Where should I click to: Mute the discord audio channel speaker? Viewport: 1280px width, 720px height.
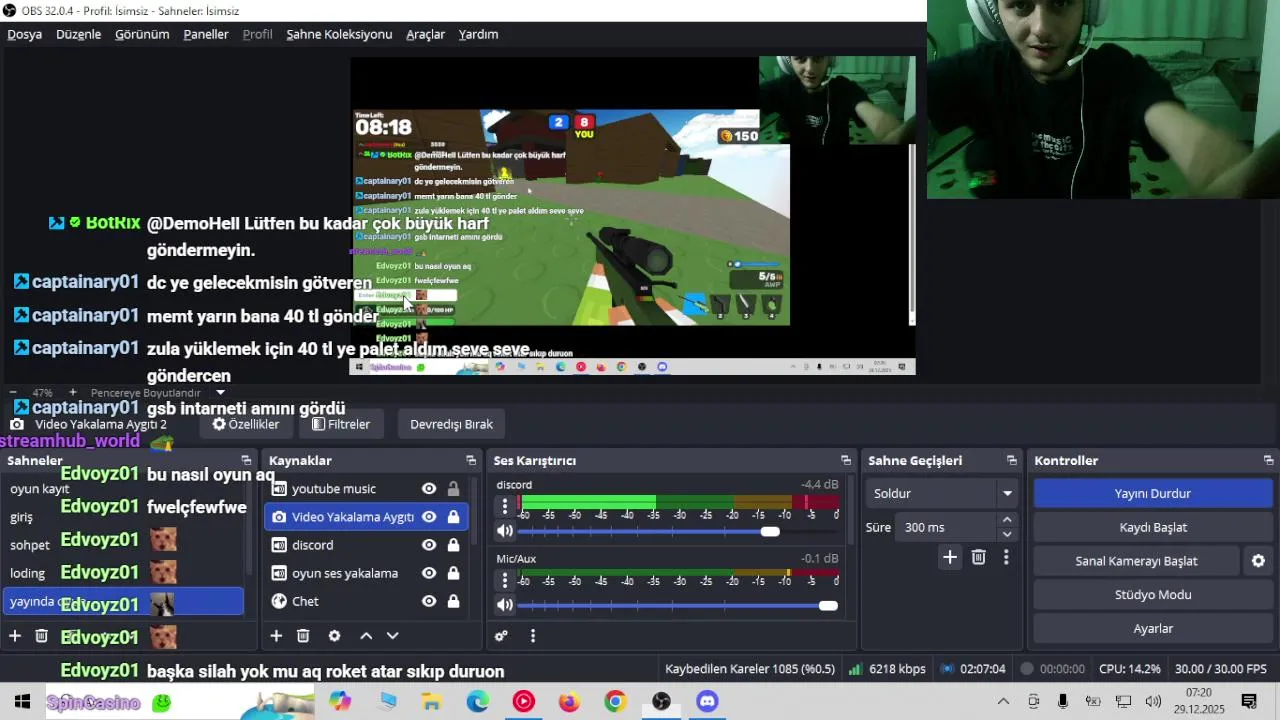[x=505, y=531]
